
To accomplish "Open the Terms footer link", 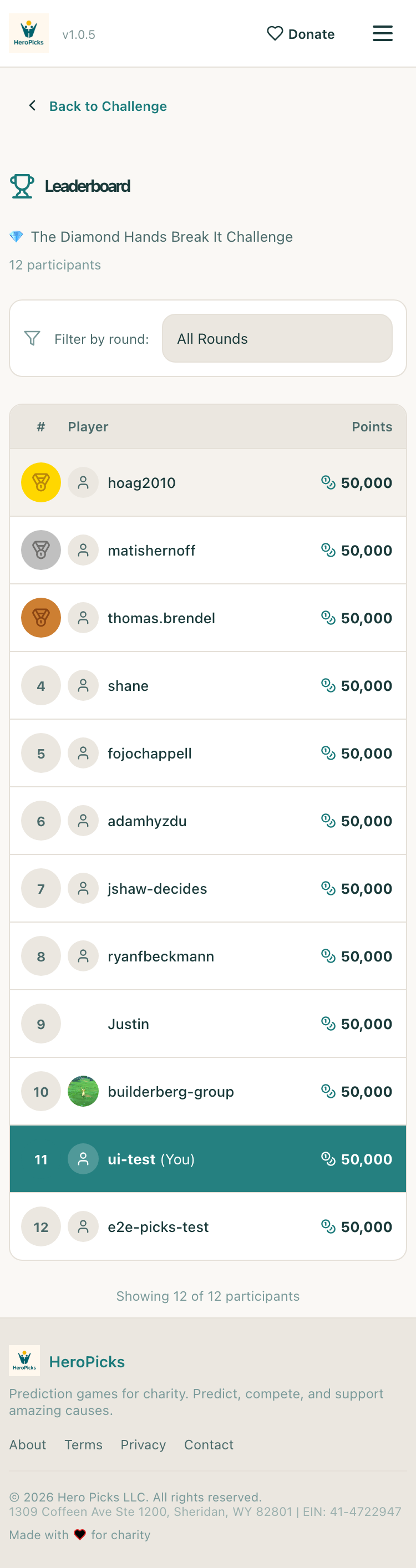I will [x=83, y=1445].
